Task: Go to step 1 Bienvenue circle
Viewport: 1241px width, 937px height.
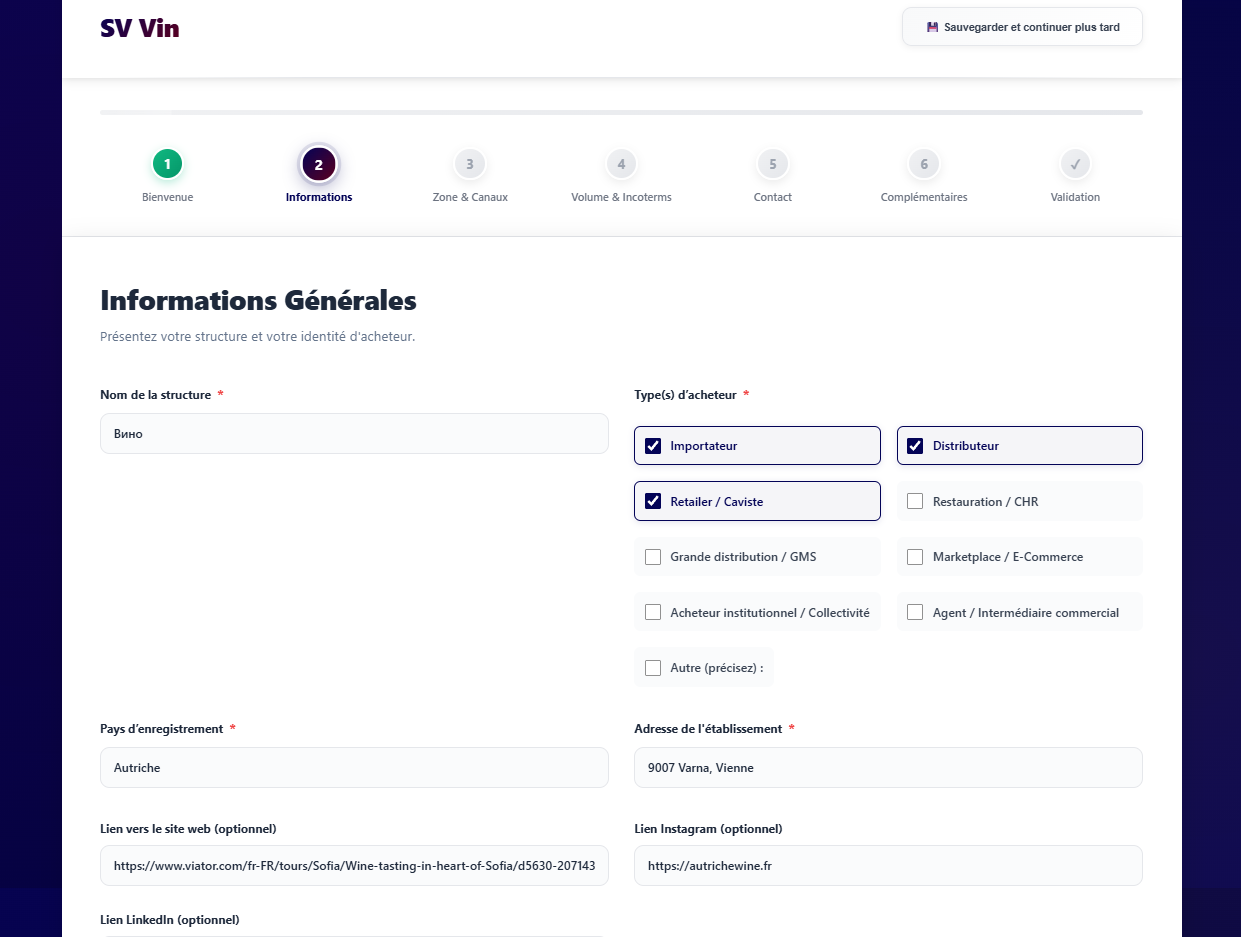Action: [x=167, y=164]
